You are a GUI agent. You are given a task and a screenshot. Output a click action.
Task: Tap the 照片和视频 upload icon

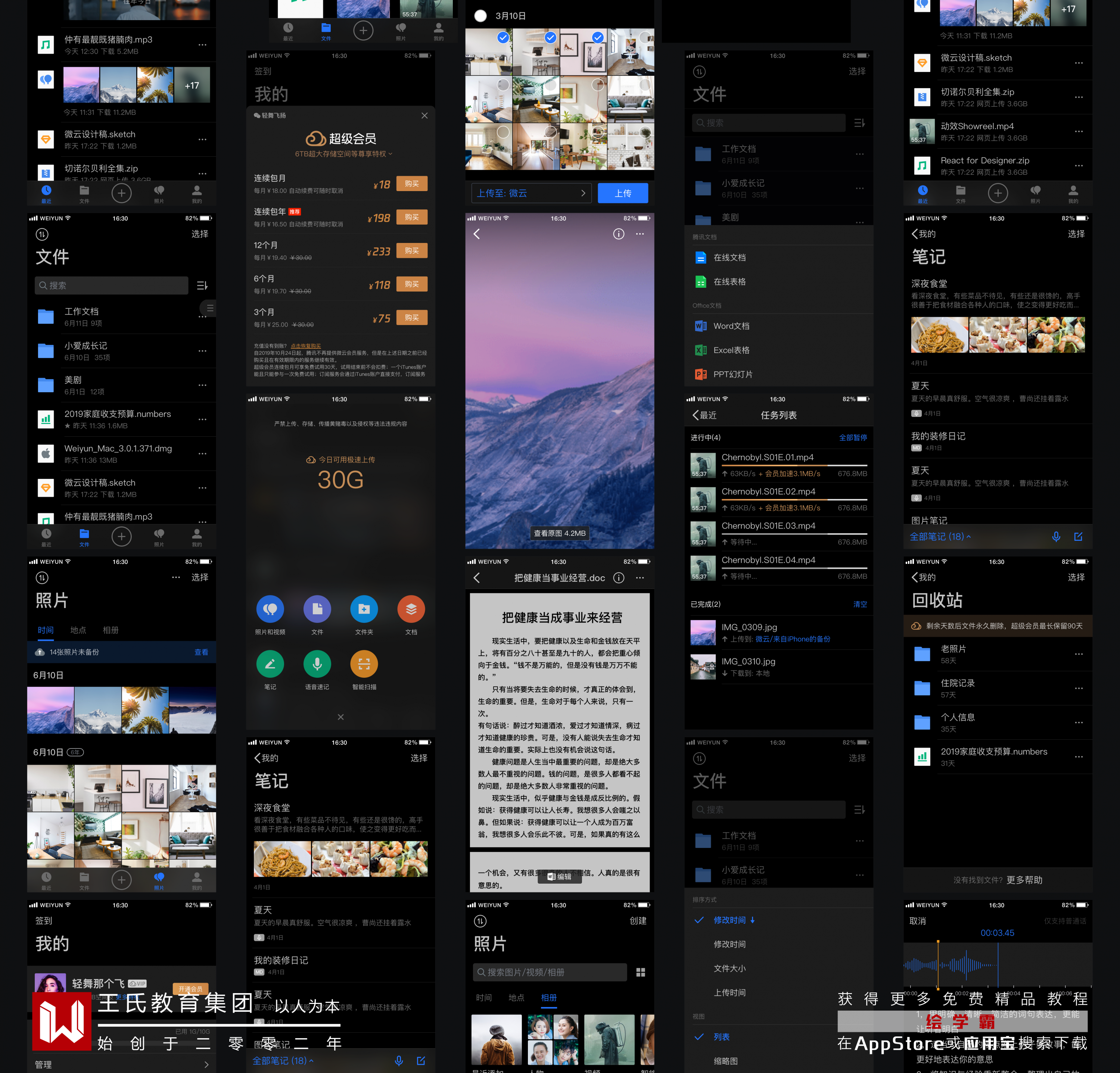(270, 609)
